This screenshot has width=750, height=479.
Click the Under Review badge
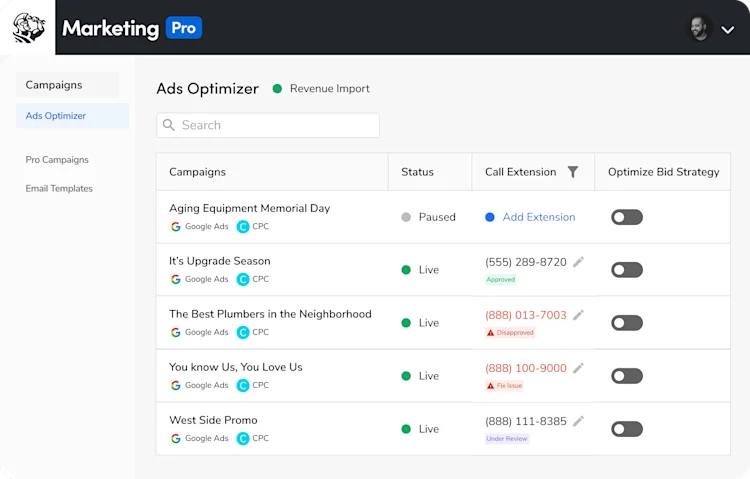(x=507, y=439)
